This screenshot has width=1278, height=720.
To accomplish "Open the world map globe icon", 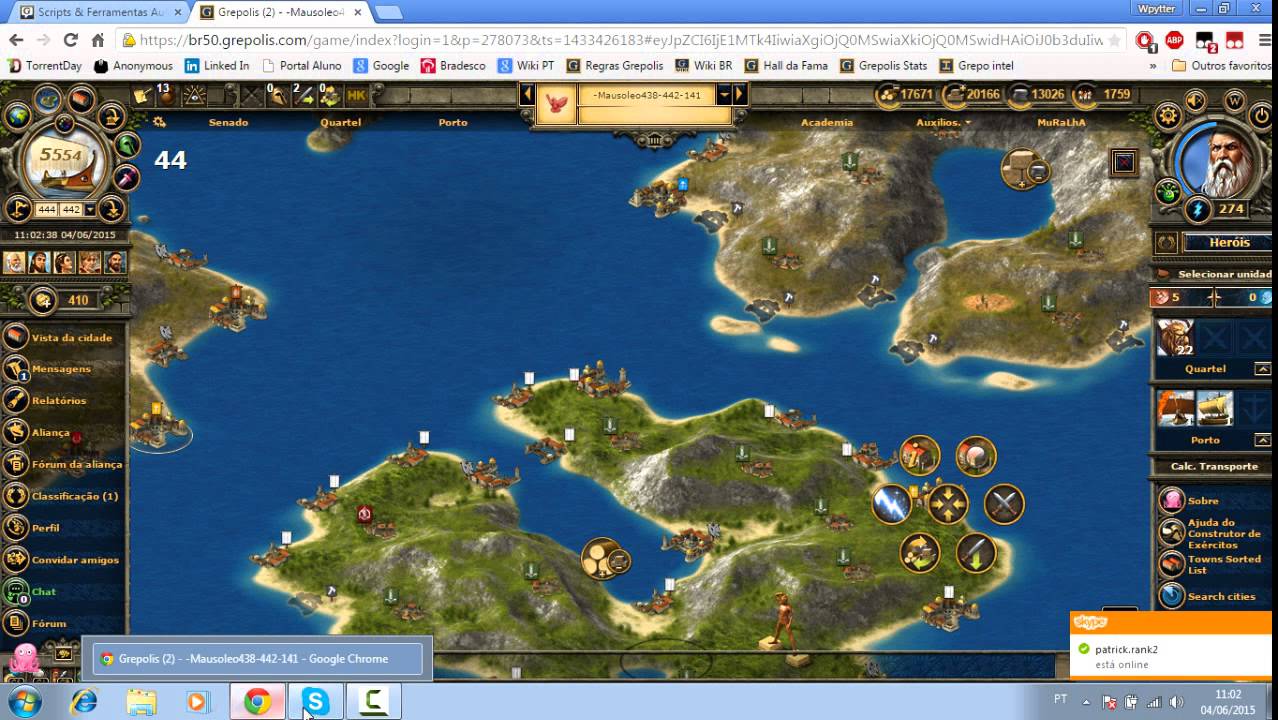I will click(x=17, y=117).
